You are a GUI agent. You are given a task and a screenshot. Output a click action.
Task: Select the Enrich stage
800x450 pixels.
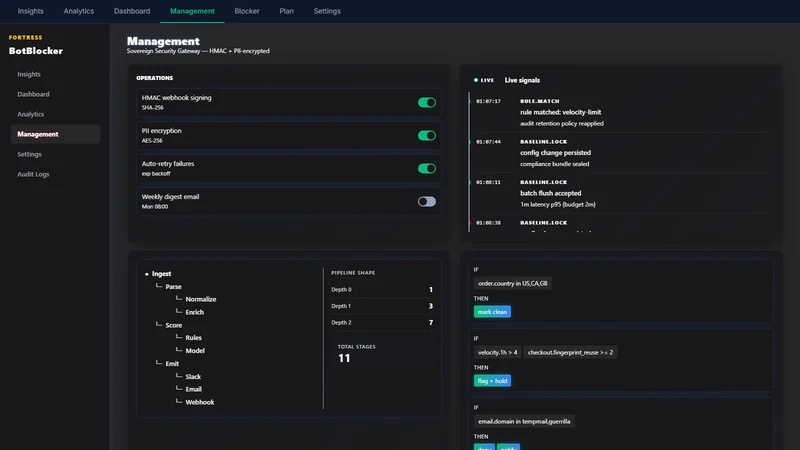[x=194, y=312]
